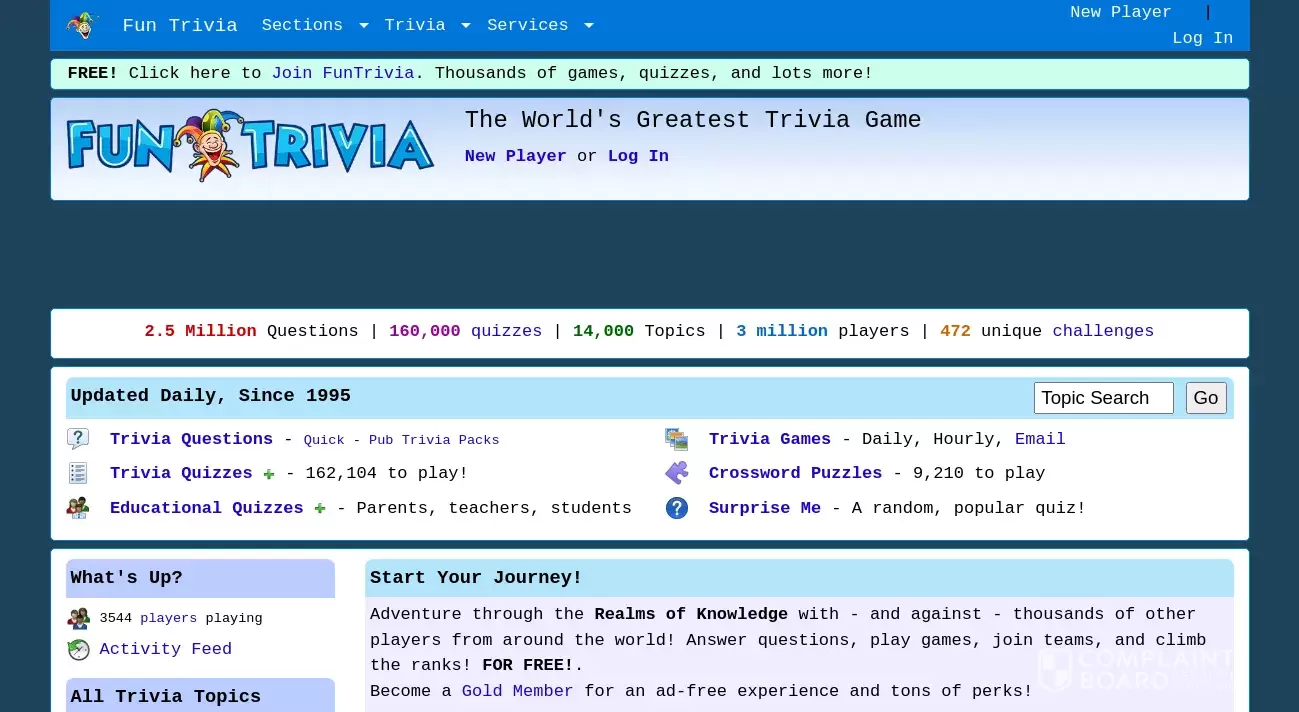Click the large Fun Trivia logo banner
This screenshot has width=1299, height=712.
click(250, 144)
